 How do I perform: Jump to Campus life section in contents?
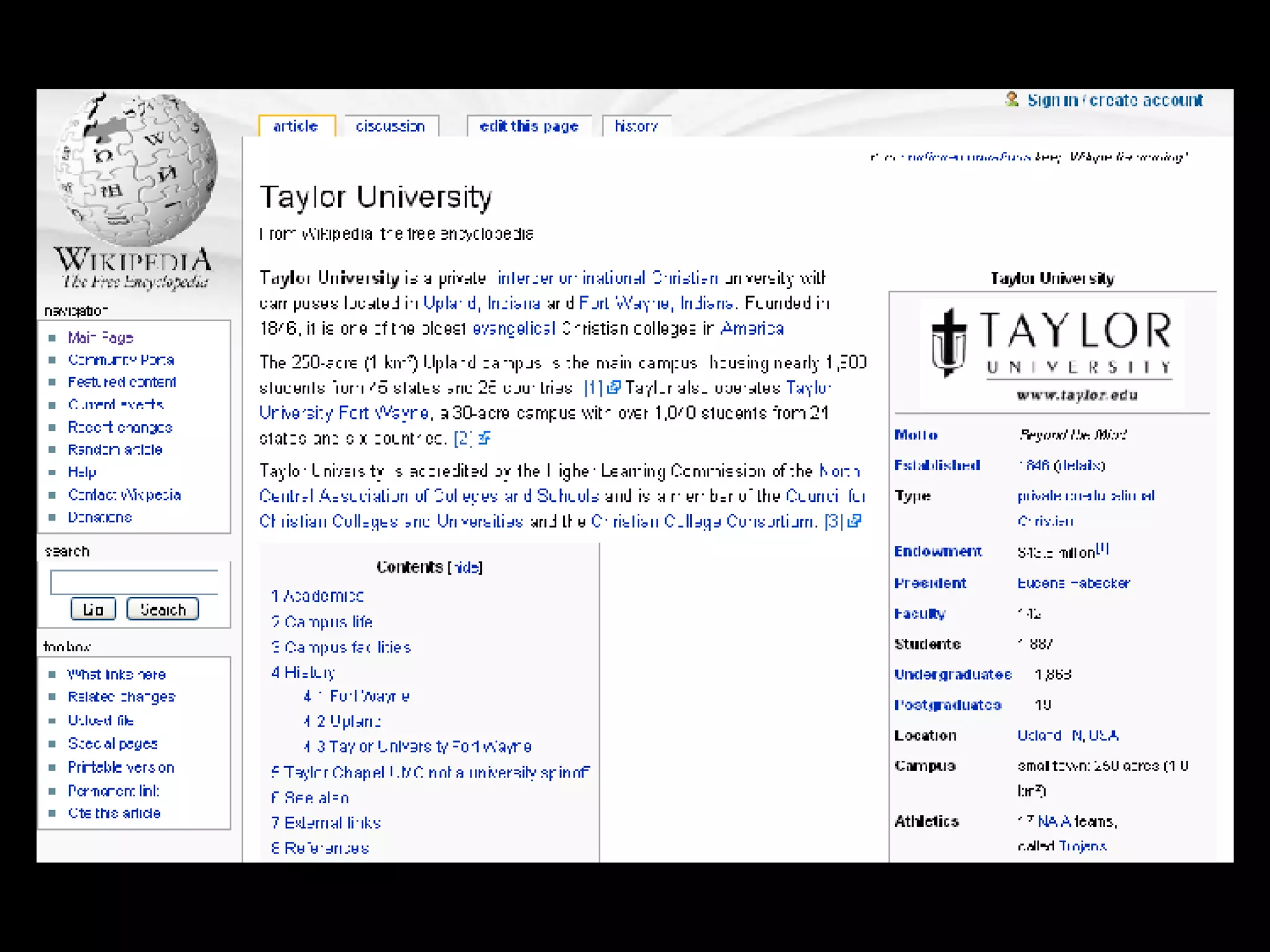328,622
